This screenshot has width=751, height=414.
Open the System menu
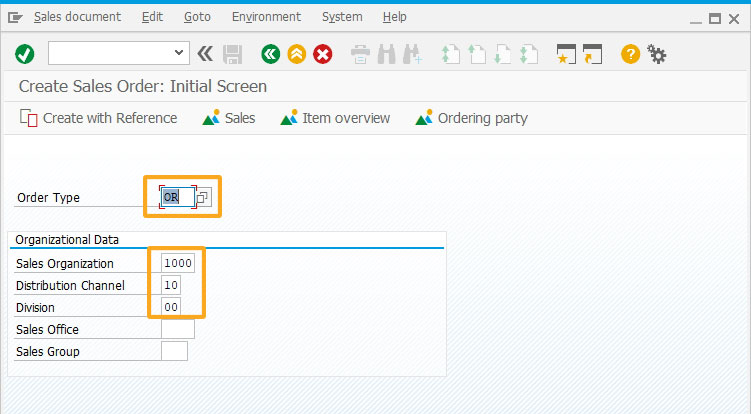(x=342, y=17)
